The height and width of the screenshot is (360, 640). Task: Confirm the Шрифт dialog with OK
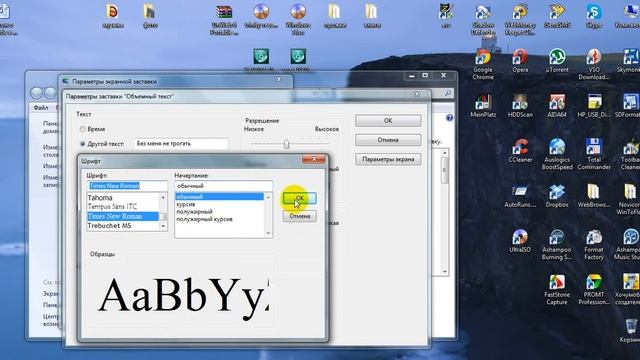coord(300,198)
